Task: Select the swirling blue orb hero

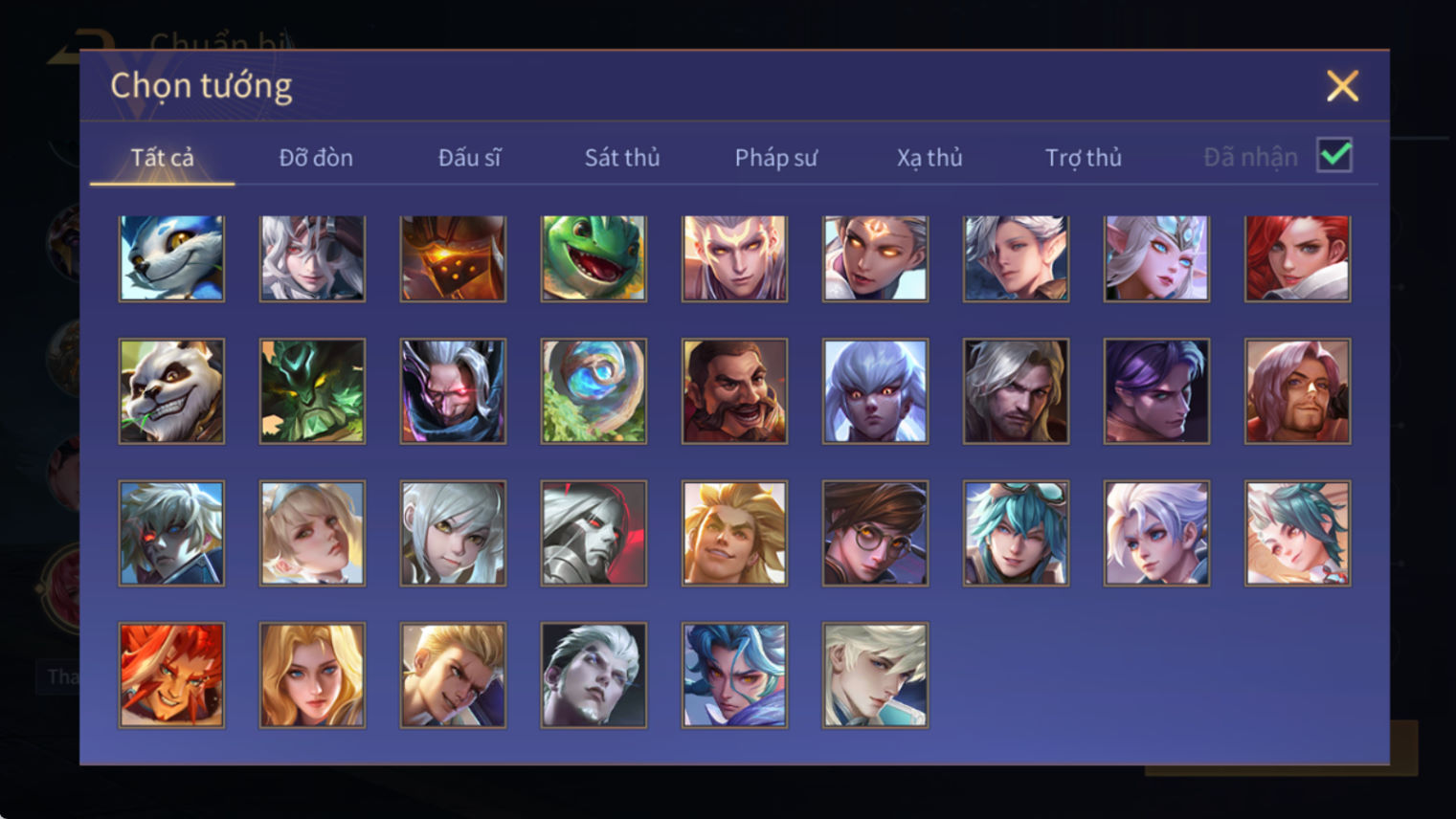Action: tap(594, 391)
